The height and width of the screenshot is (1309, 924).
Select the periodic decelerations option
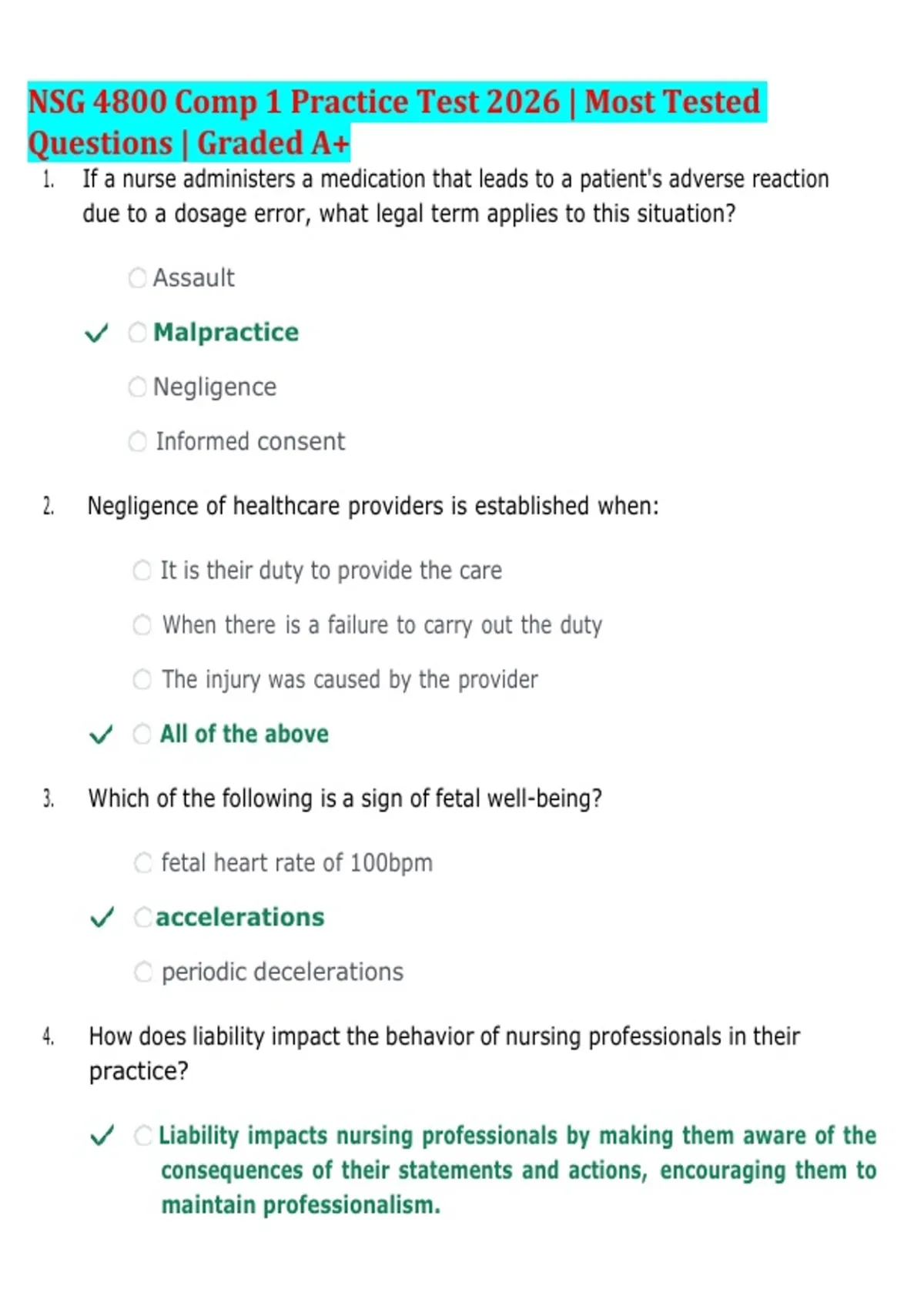tap(143, 972)
